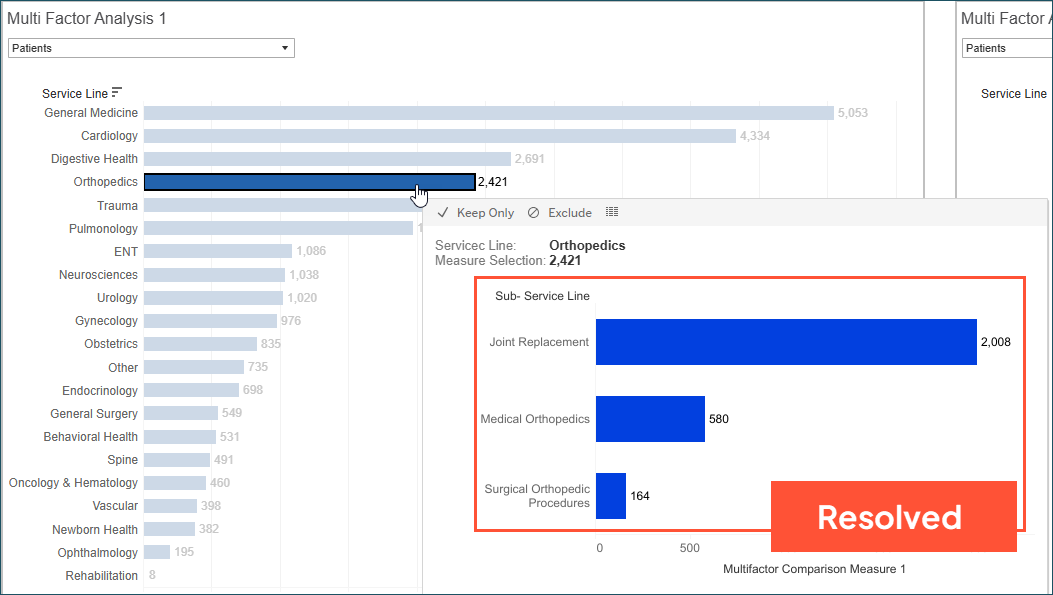Select the Cardiology bar showing 4,334
Screen dimensions: 1053x595
coord(439,136)
